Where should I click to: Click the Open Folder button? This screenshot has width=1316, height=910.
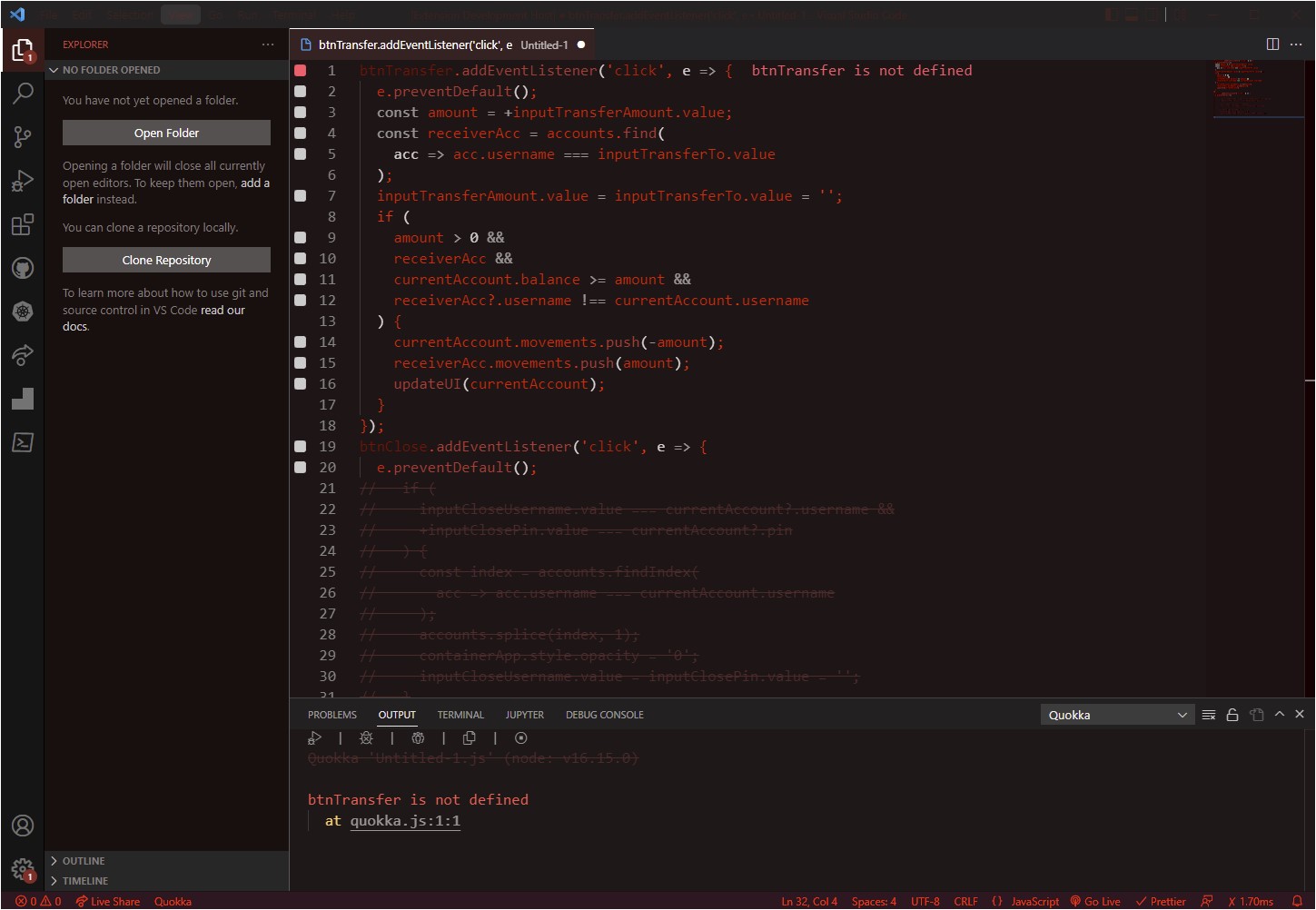coord(166,133)
